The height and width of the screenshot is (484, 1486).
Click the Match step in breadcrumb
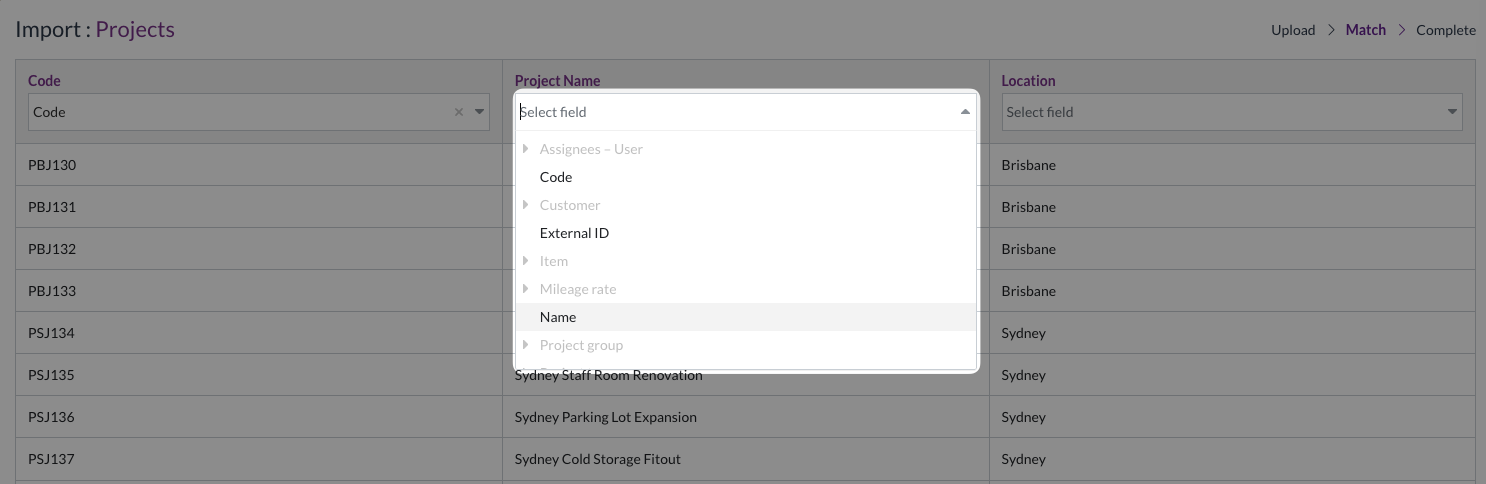click(1365, 30)
